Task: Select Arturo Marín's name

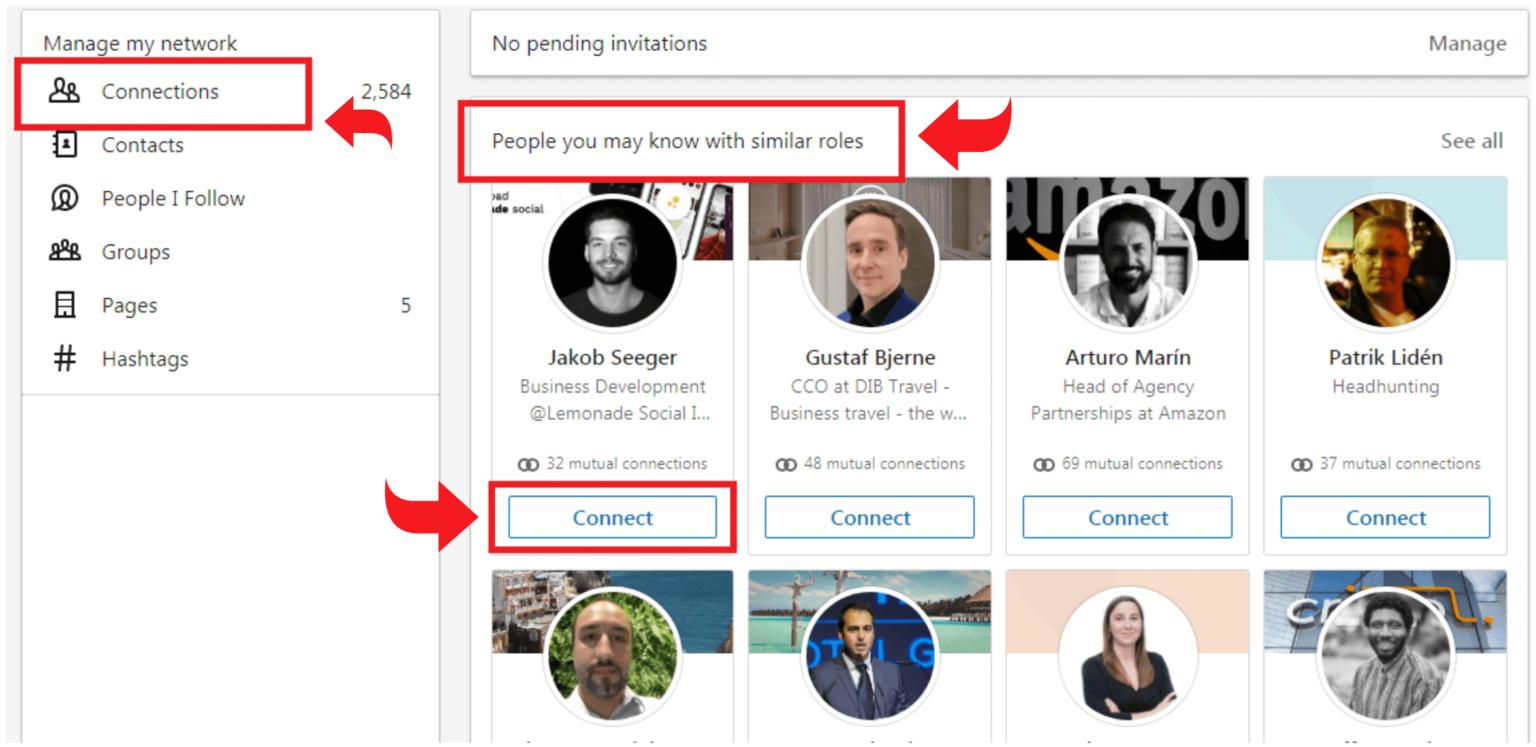Action: point(1127,357)
